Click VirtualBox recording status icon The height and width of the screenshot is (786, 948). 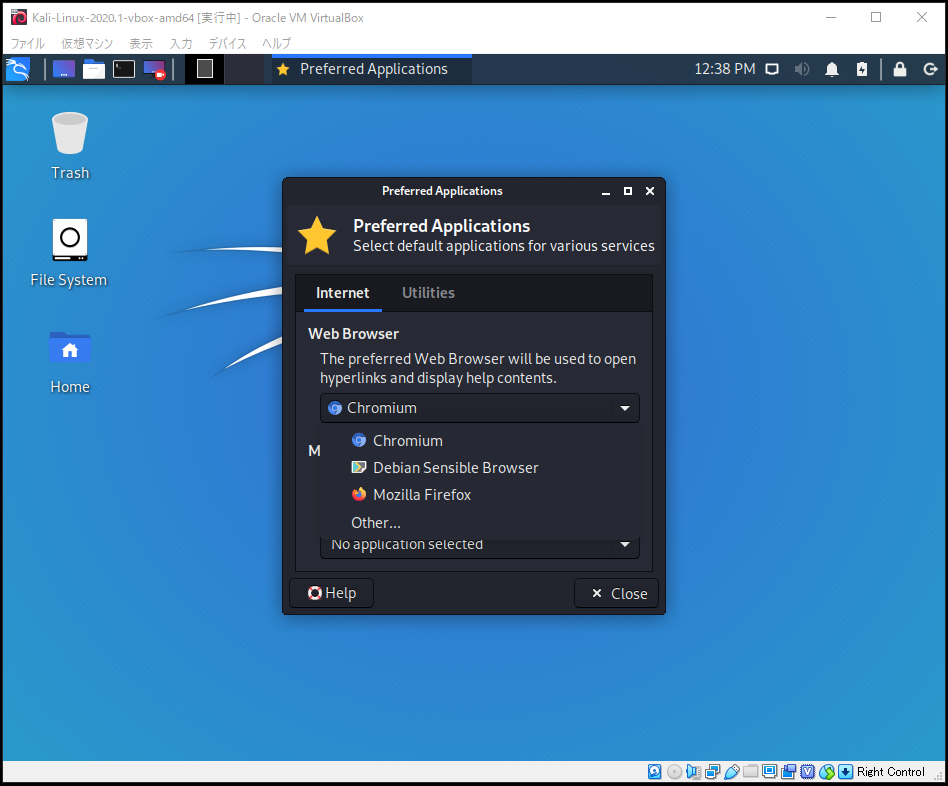(788, 771)
